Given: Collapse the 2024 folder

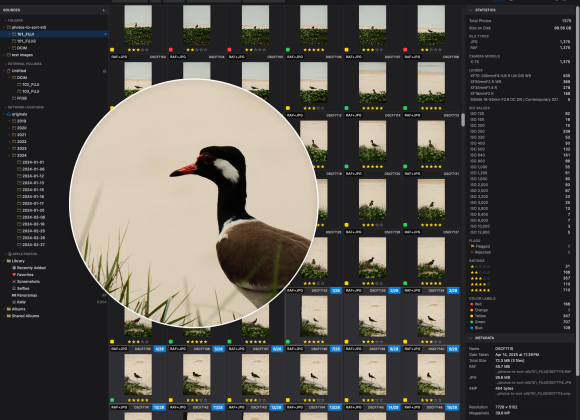Looking at the screenshot, I should click(9, 155).
